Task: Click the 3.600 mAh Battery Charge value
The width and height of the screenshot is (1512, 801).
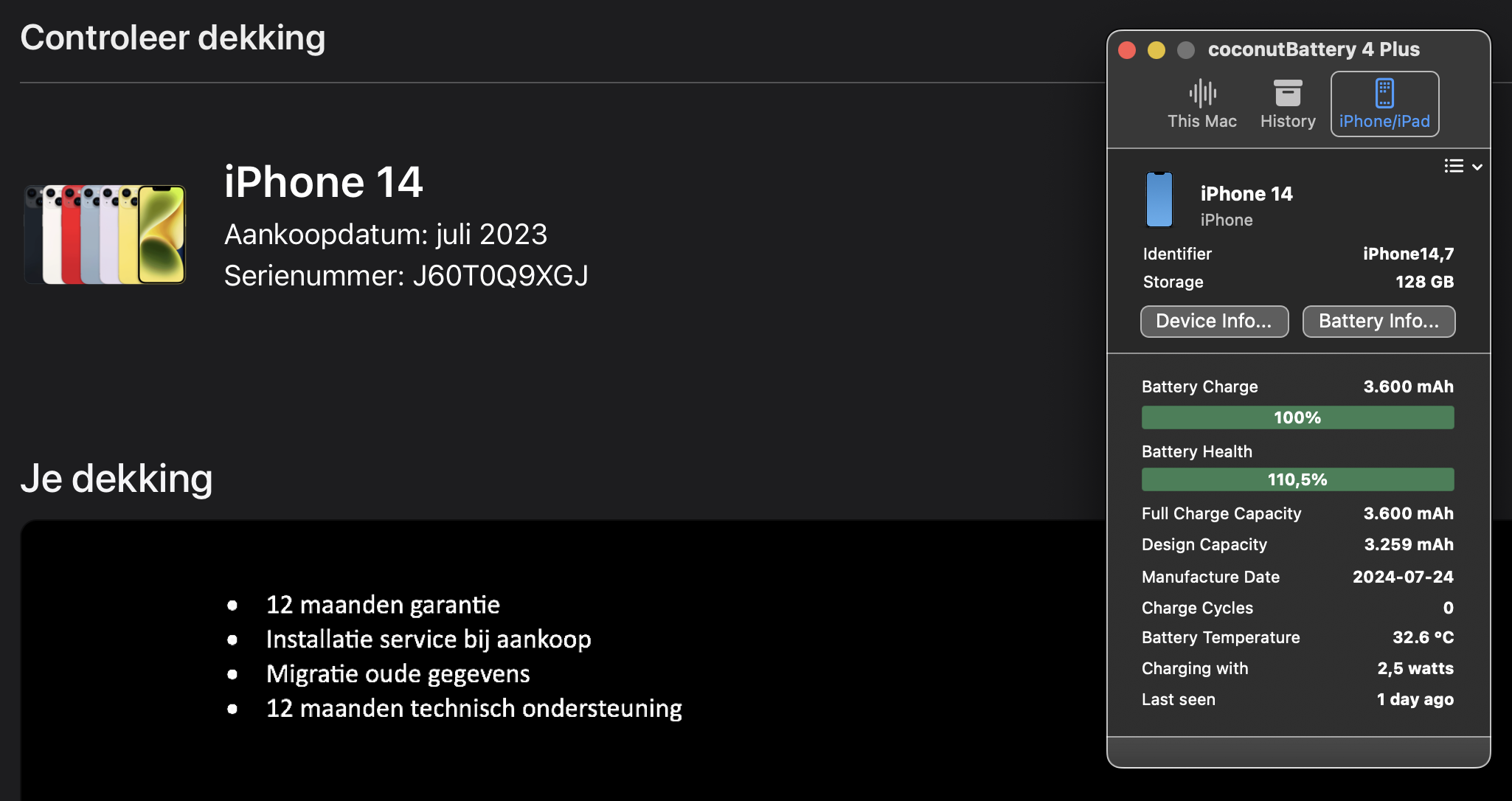Action: point(1409,386)
